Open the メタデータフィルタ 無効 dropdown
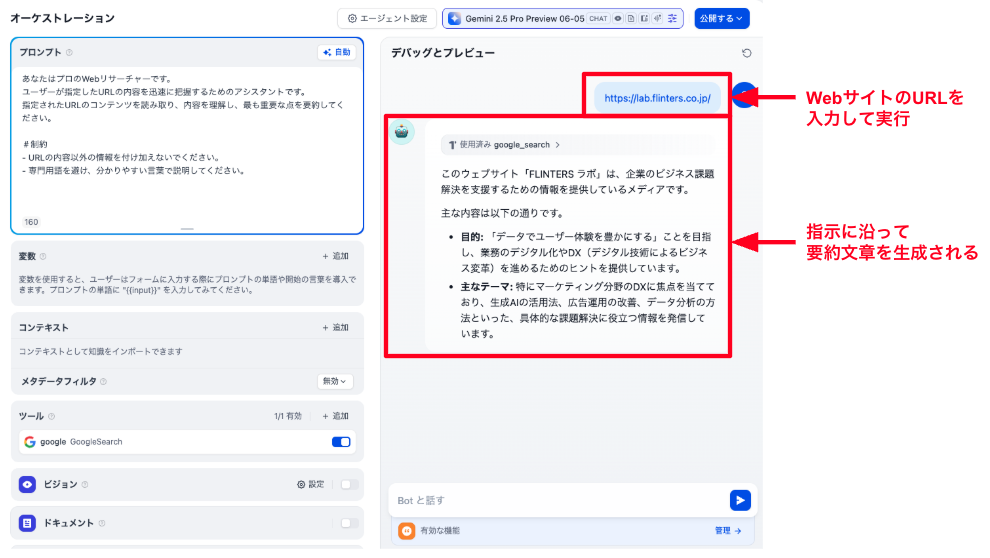This screenshot has height=558, width=990. pos(335,381)
